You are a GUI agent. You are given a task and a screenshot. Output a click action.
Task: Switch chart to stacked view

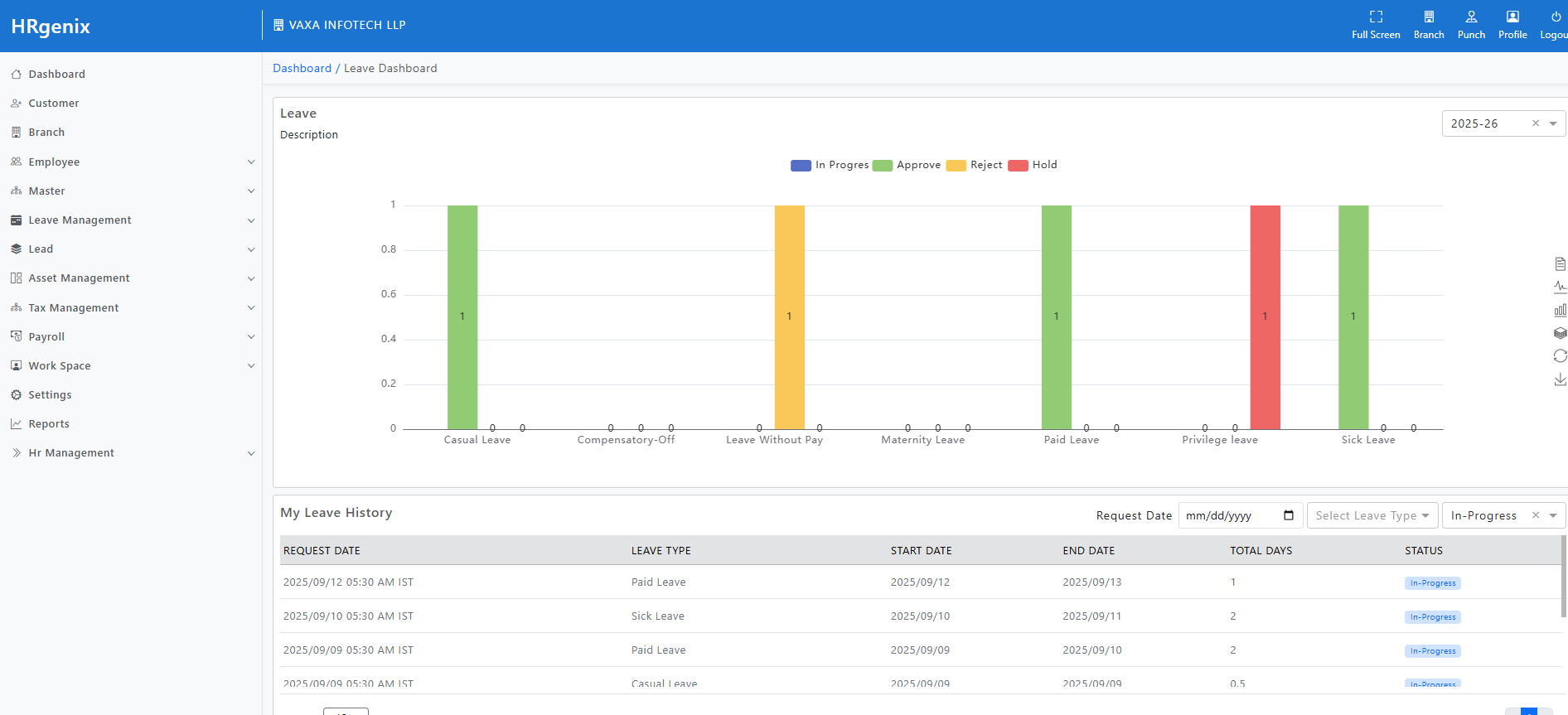pos(1560,333)
